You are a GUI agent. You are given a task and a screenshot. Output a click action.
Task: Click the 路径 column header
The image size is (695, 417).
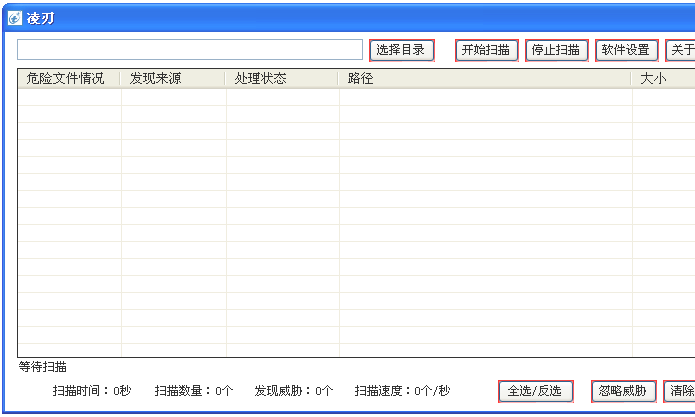pyautogui.click(x=361, y=78)
